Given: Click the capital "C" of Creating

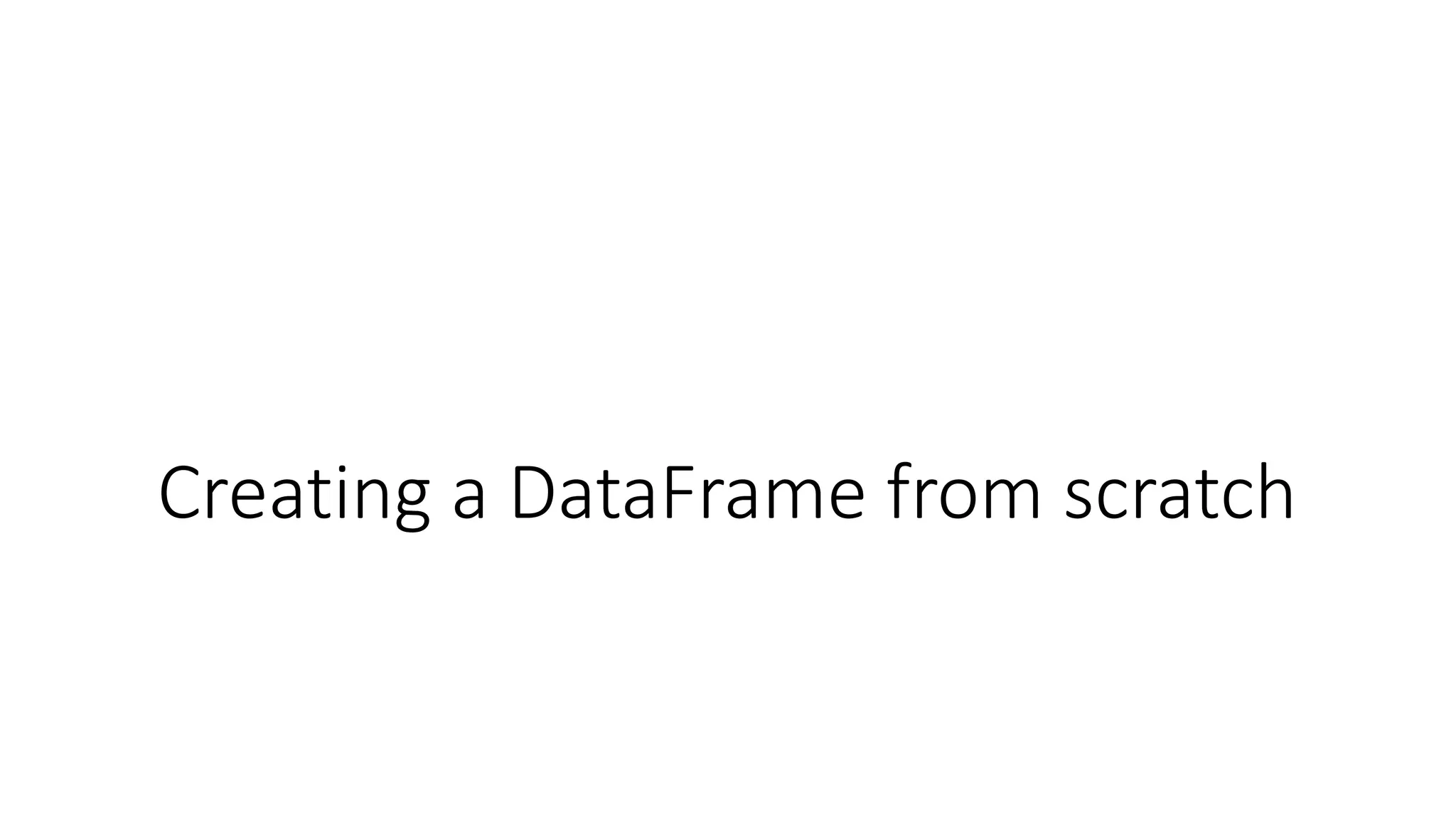Looking at the screenshot, I should (181, 493).
